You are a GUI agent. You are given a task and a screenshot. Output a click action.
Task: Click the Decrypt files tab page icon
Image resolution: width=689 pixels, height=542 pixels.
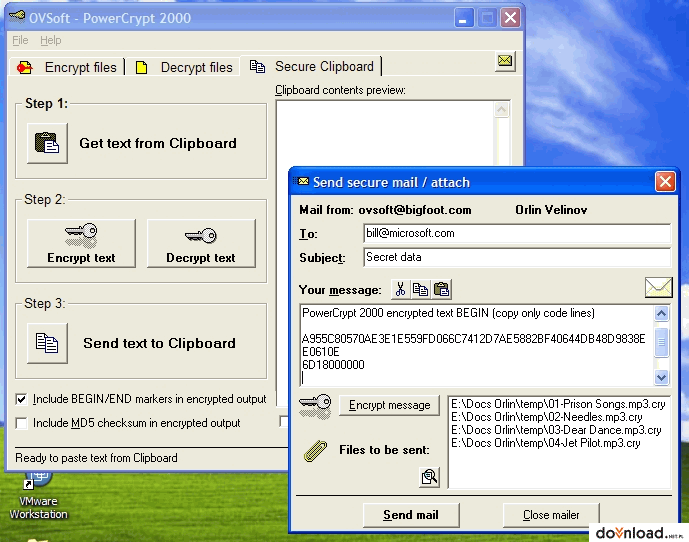pyautogui.click(x=141, y=68)
